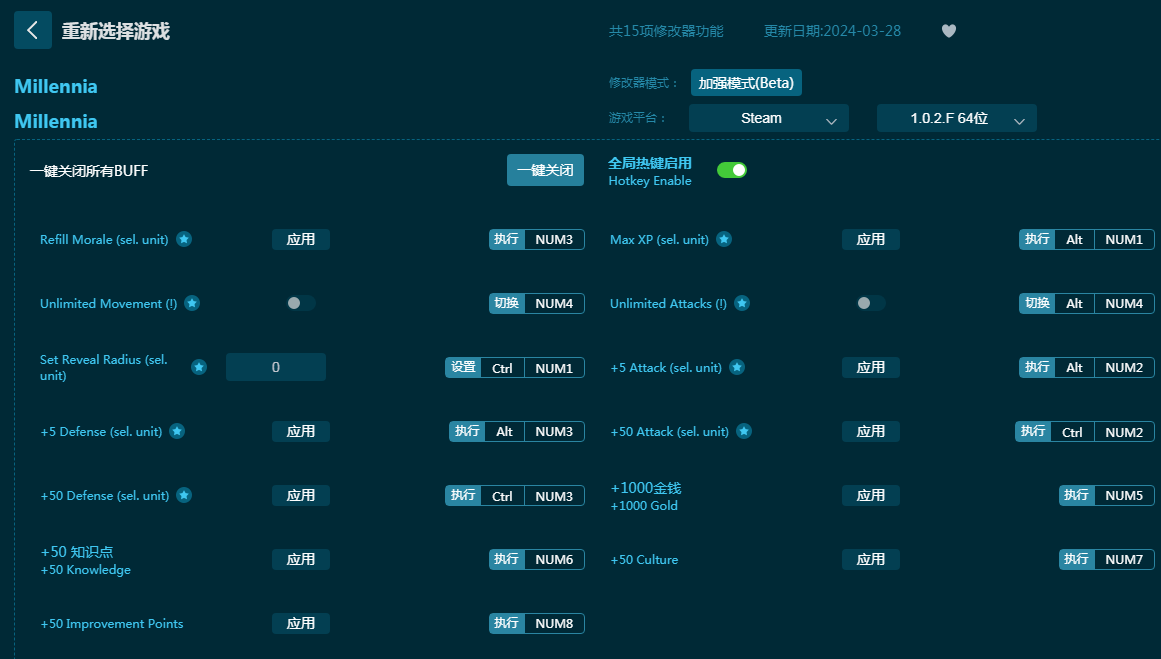The width and height of the screenshot is (1161, 659).
Task: Click 设置 hotkey for Set Reveal Radius
Action: [464, 367]
